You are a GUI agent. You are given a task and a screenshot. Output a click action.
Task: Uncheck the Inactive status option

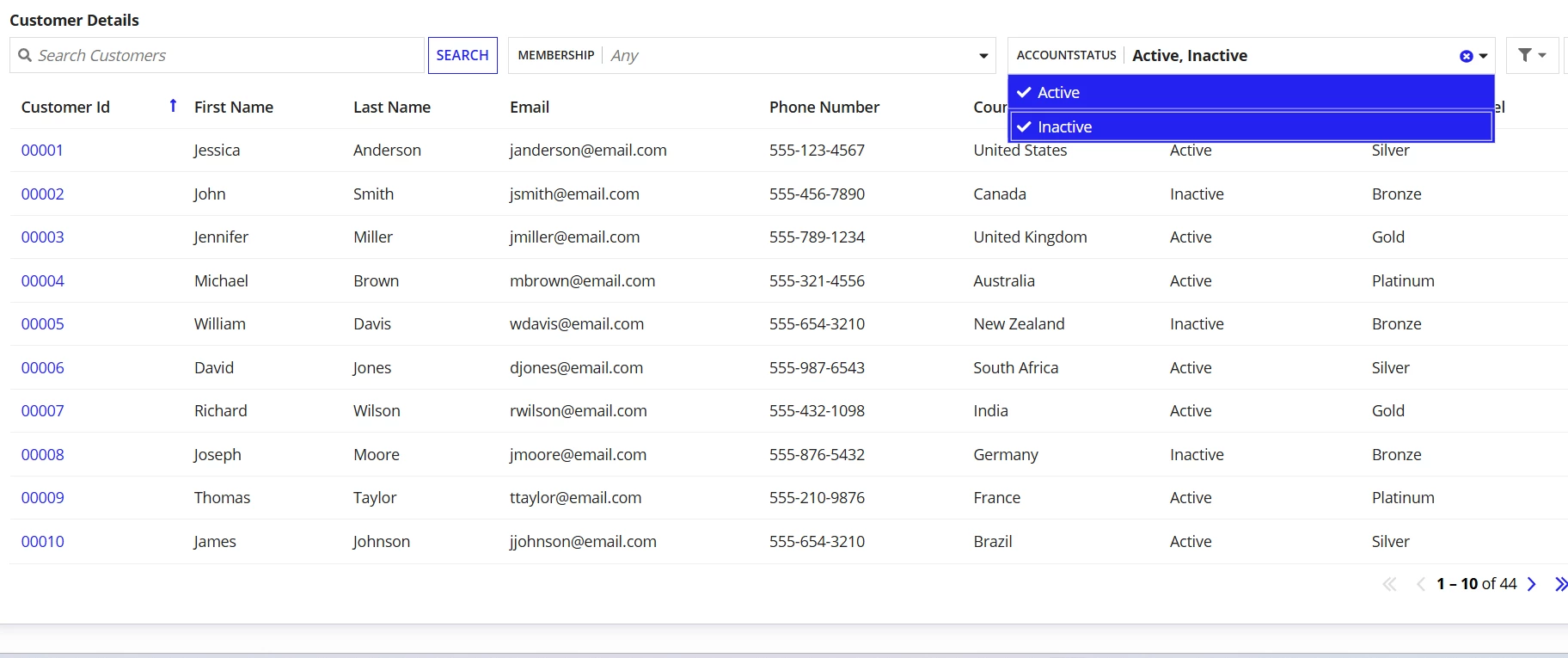pyautogui.click(x=1251, y=126)
